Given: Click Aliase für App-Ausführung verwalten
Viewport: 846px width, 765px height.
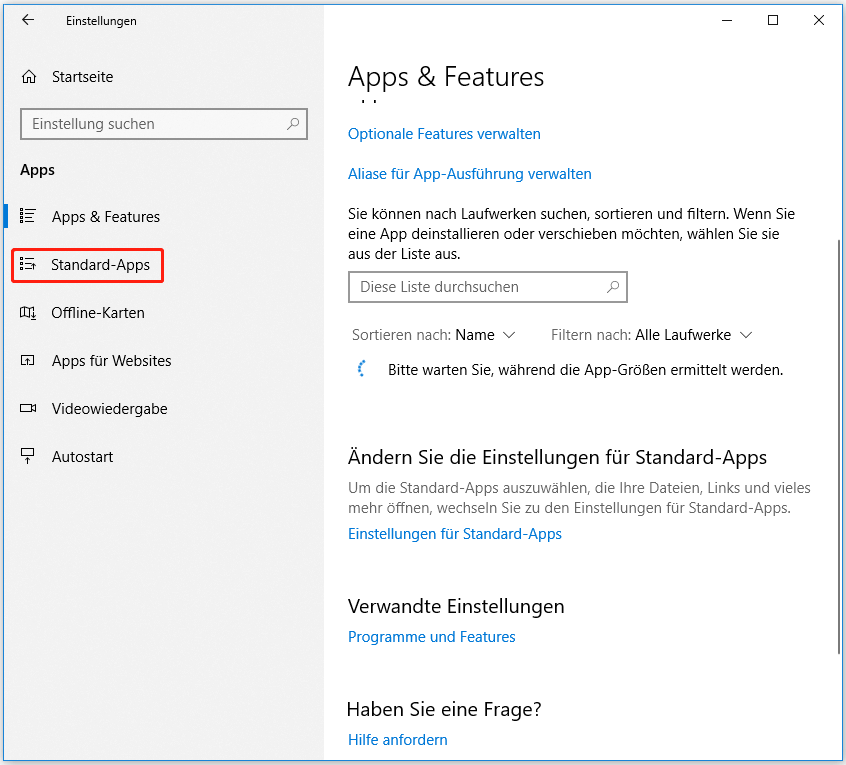Looking at the screenshot, I should pos(469,174).
